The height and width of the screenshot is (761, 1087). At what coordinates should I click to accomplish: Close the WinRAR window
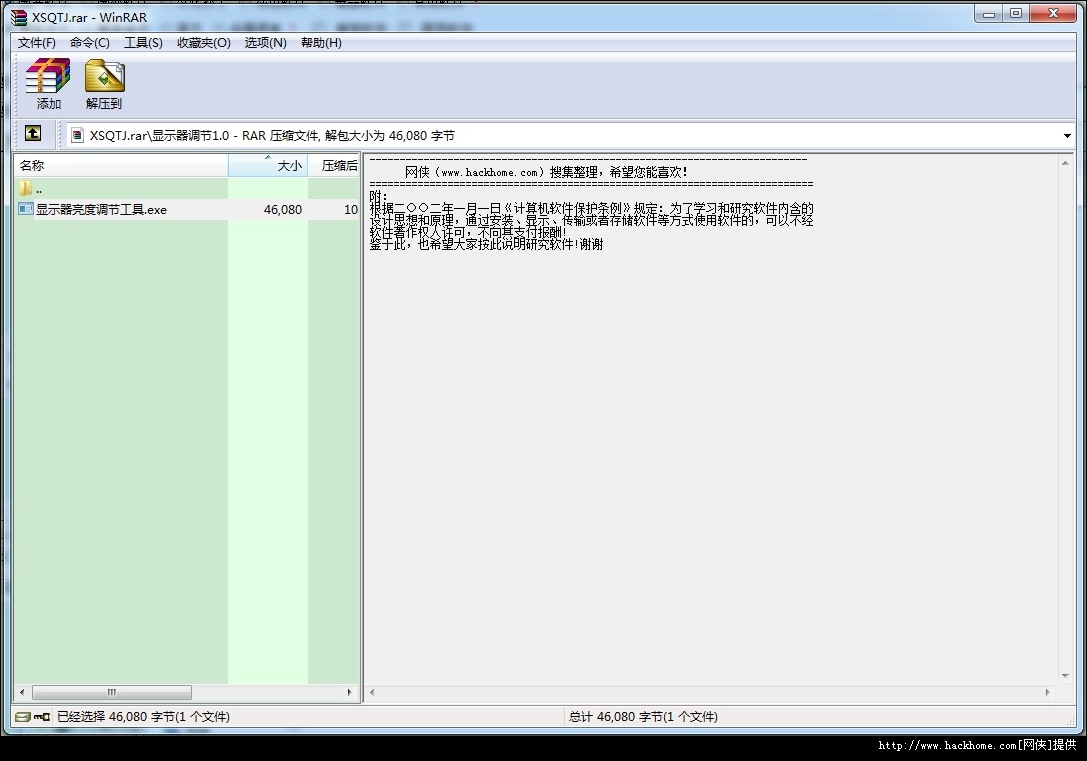[x=1053, y=14]
